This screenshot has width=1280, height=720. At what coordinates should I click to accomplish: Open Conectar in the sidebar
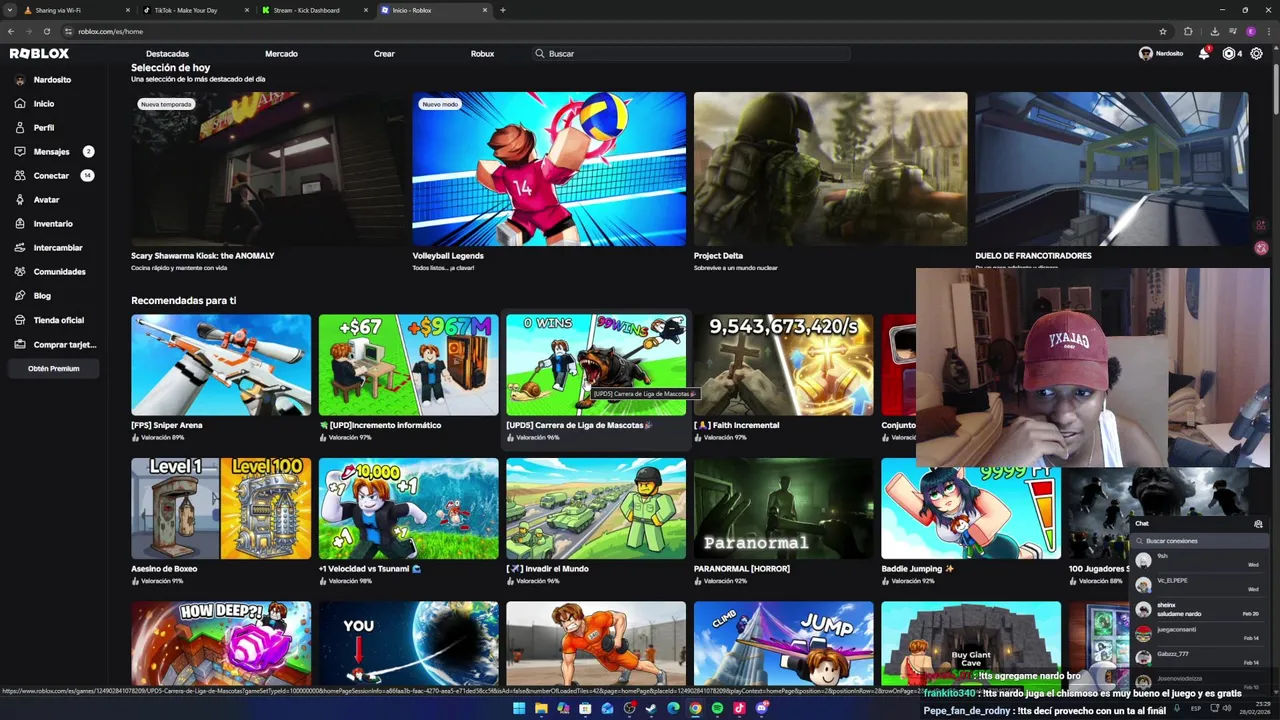[52, 176]
